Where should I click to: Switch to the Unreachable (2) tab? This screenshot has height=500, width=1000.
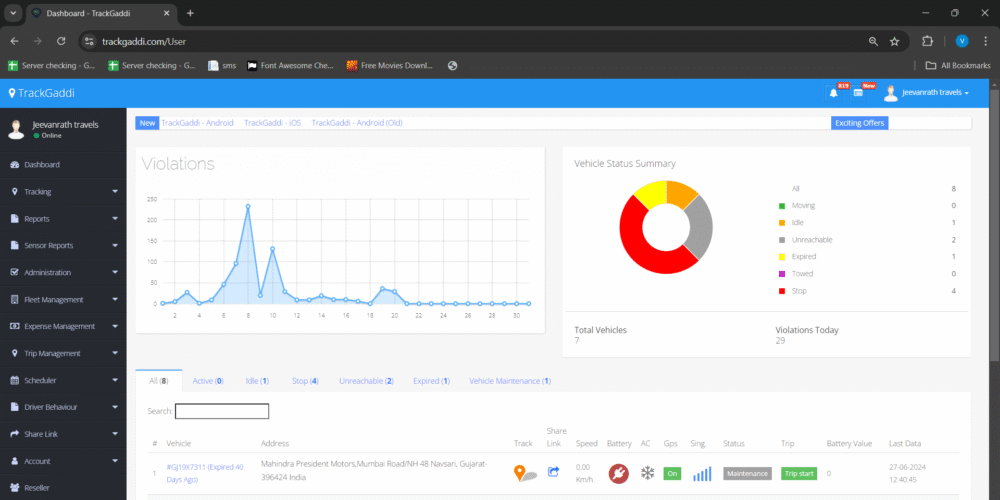coord(366,381)
